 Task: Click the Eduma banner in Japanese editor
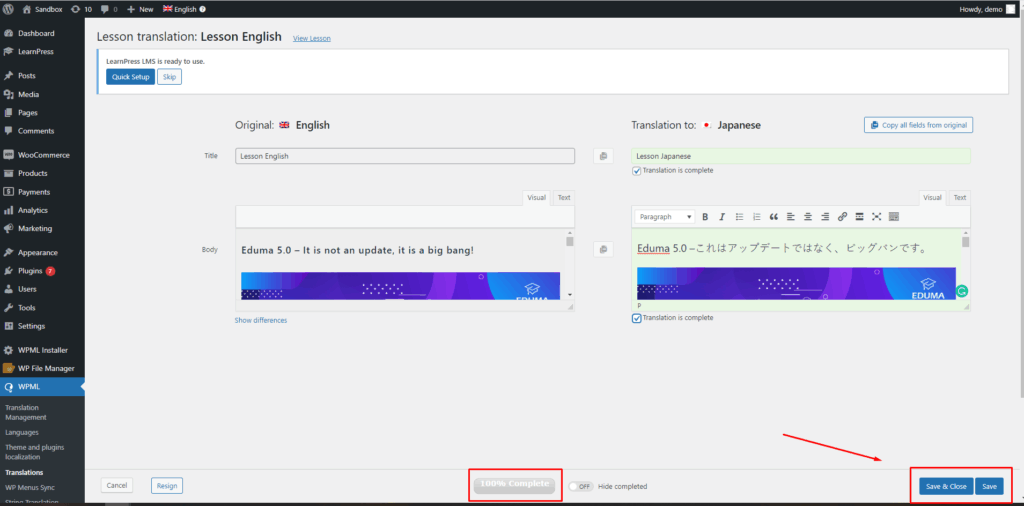(797, 283)
